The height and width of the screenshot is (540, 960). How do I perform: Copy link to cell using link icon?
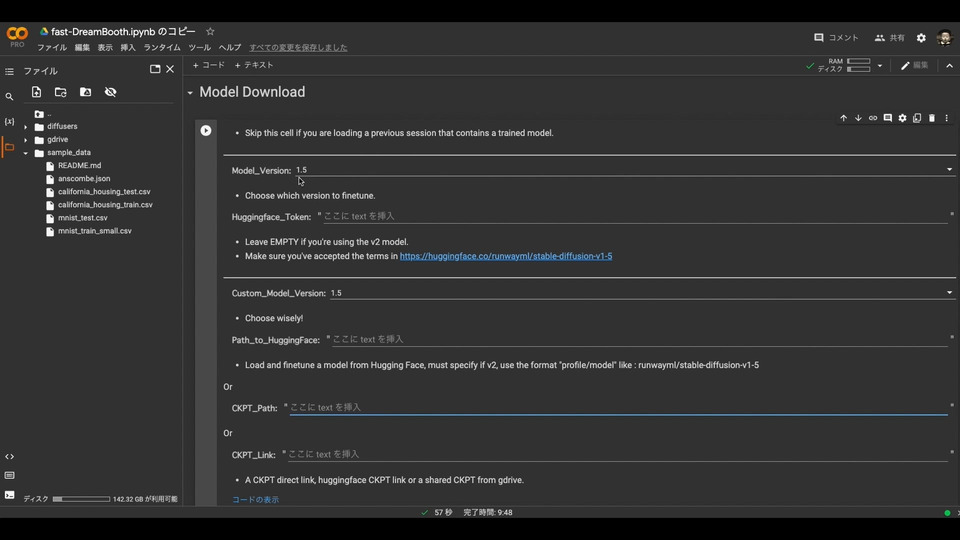pyautogui.click(x=873, y=118)
